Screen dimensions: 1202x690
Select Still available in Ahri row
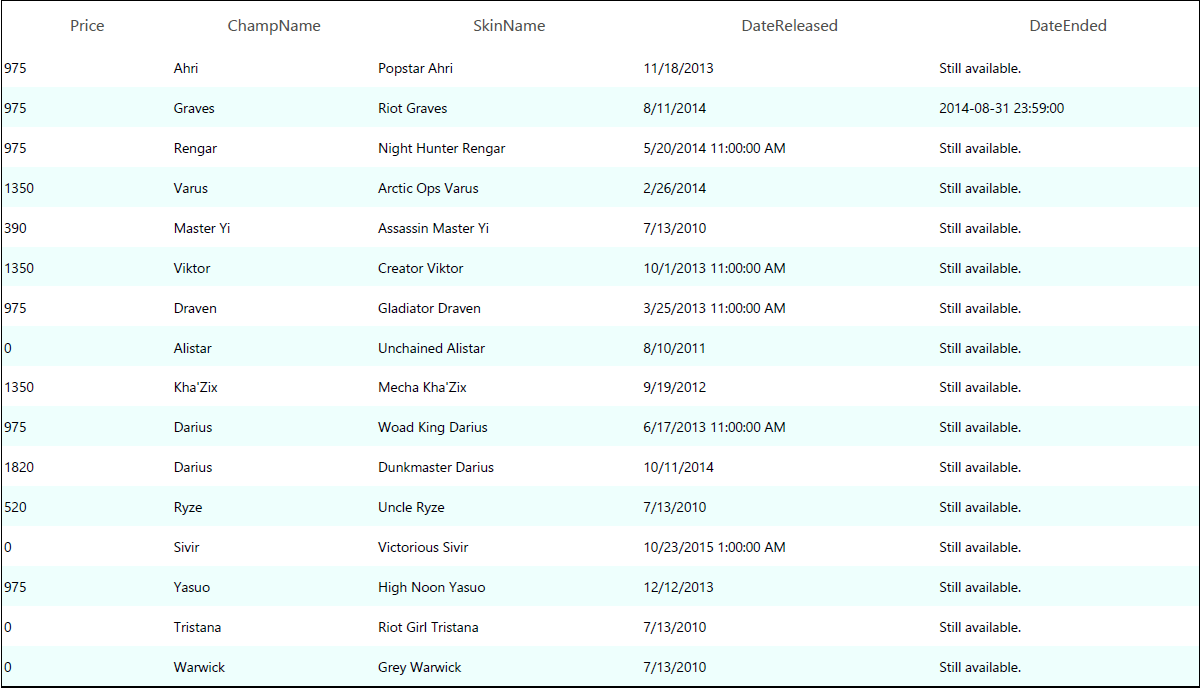(x=980, y=68)
